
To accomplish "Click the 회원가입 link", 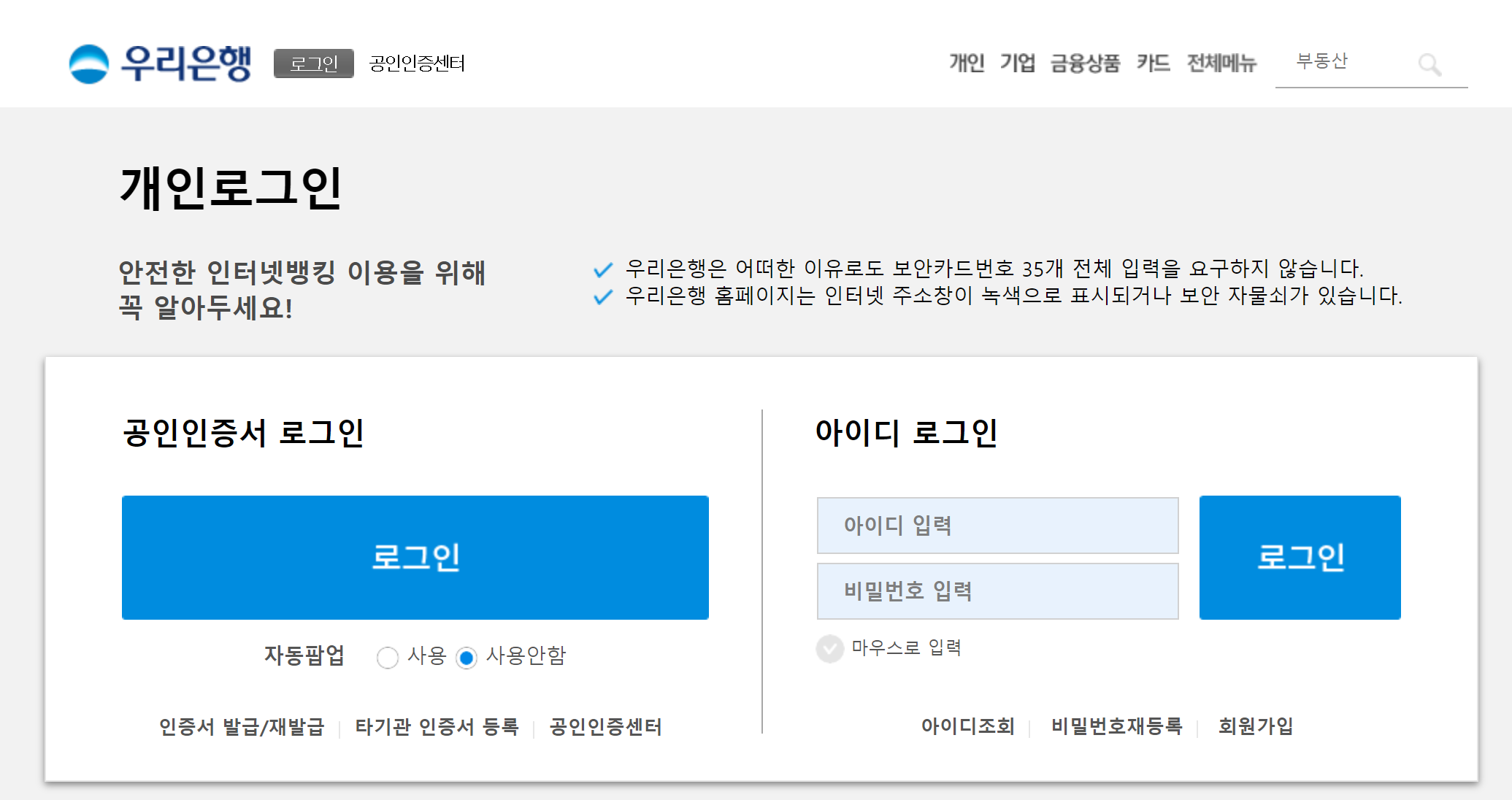I will pyautogui.click(x=1256, y=726).
